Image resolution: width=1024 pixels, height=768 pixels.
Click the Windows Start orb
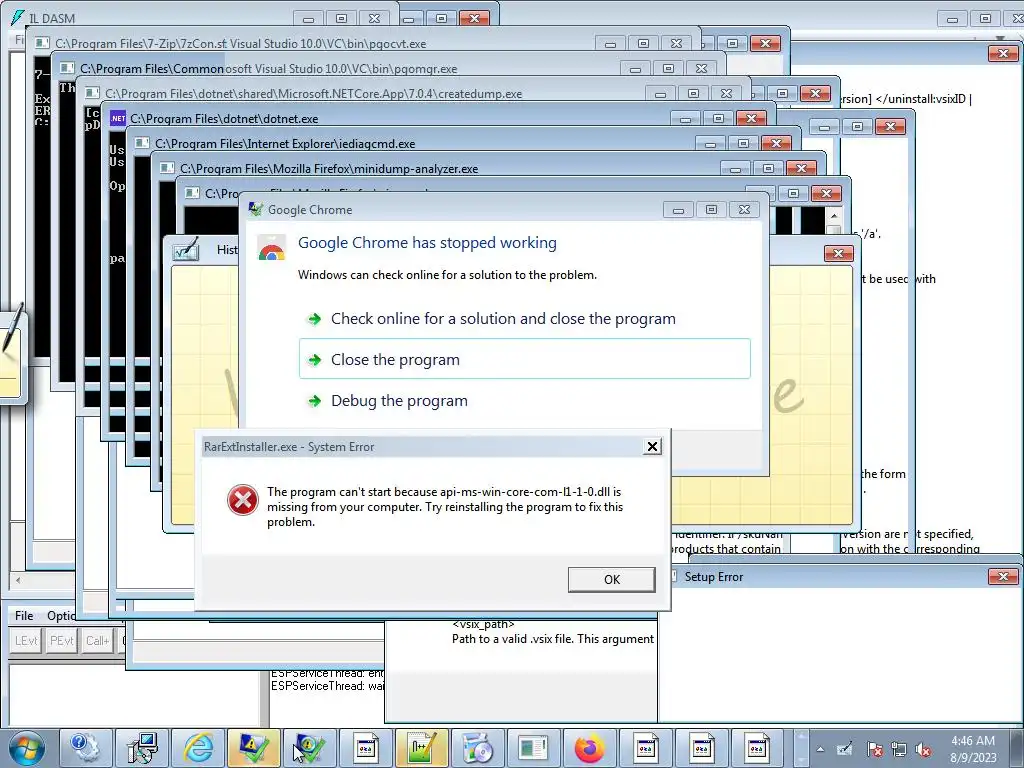click(27, 748)
